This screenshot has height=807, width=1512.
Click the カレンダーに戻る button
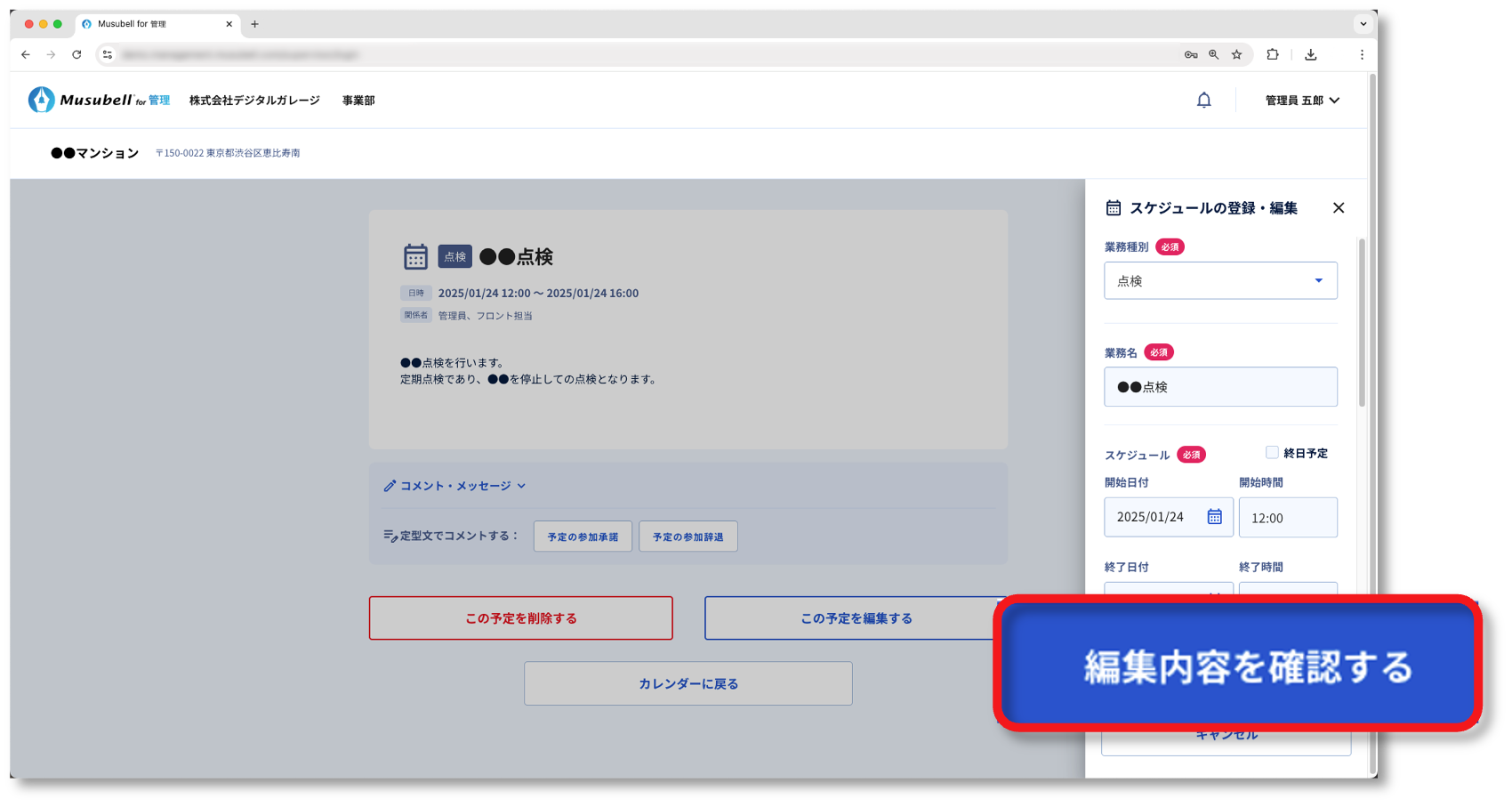[688, 683]
